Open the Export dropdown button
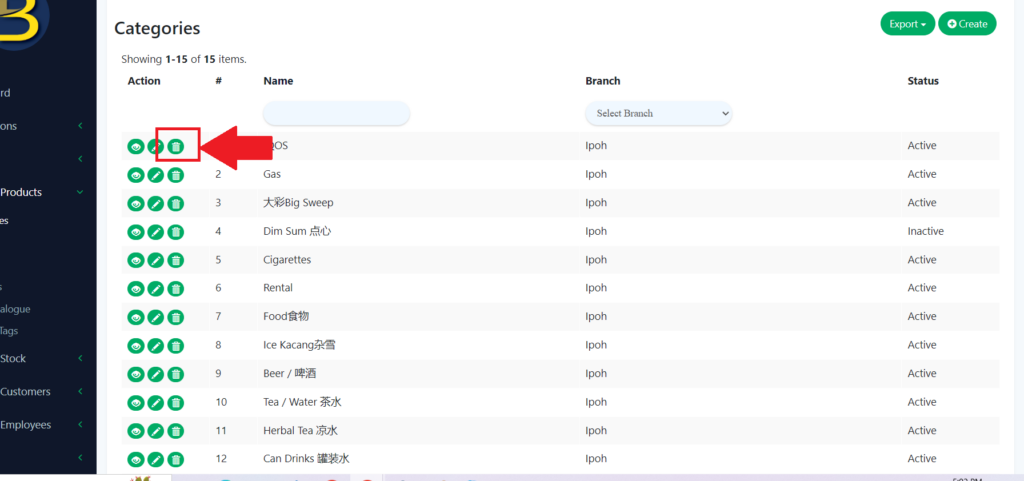The width and height of the screenshot is (1024, 481). point(907,24)
